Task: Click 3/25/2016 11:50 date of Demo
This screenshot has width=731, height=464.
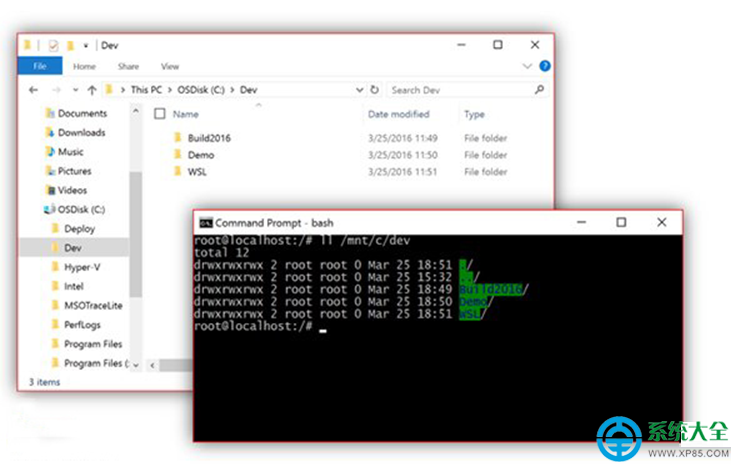Action: coord(403,155)
